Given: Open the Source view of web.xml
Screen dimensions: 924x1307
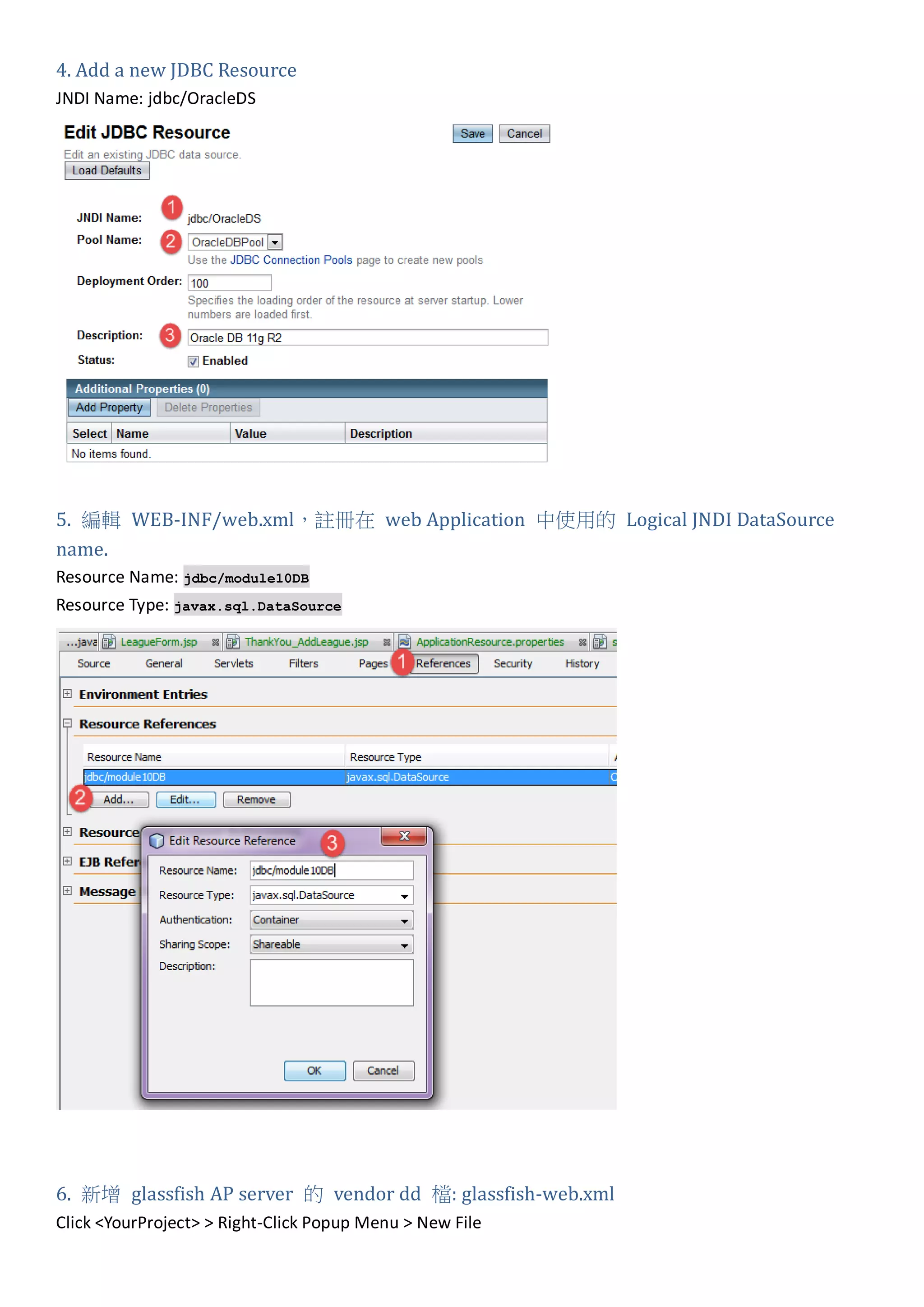Looking at the screenshot, I should click(x=94, y=664).
